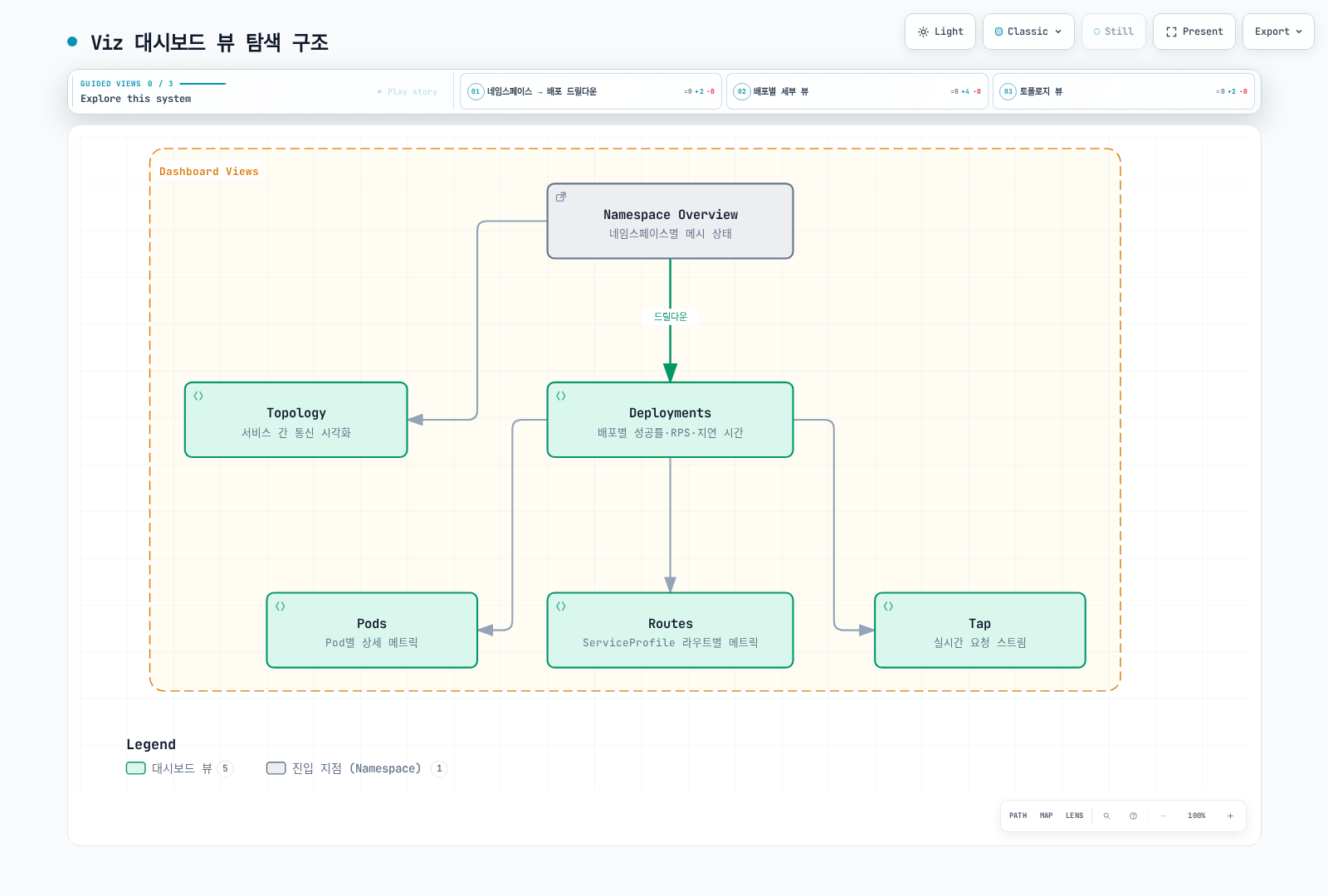
Task: Open guided view 토폴로지 뷰
Action: [x=1124, y=91]
